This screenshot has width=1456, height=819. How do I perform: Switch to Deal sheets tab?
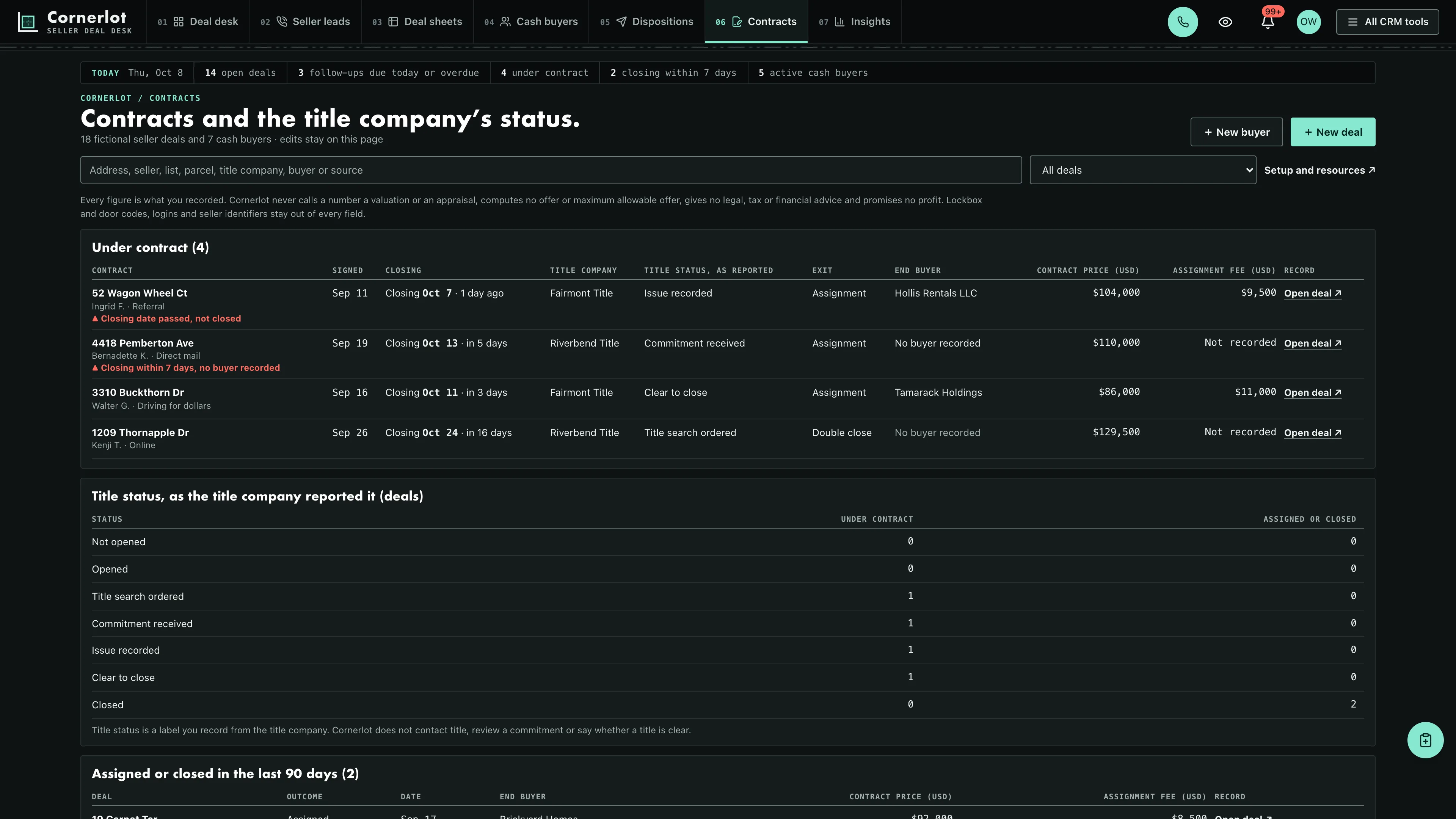417,22
